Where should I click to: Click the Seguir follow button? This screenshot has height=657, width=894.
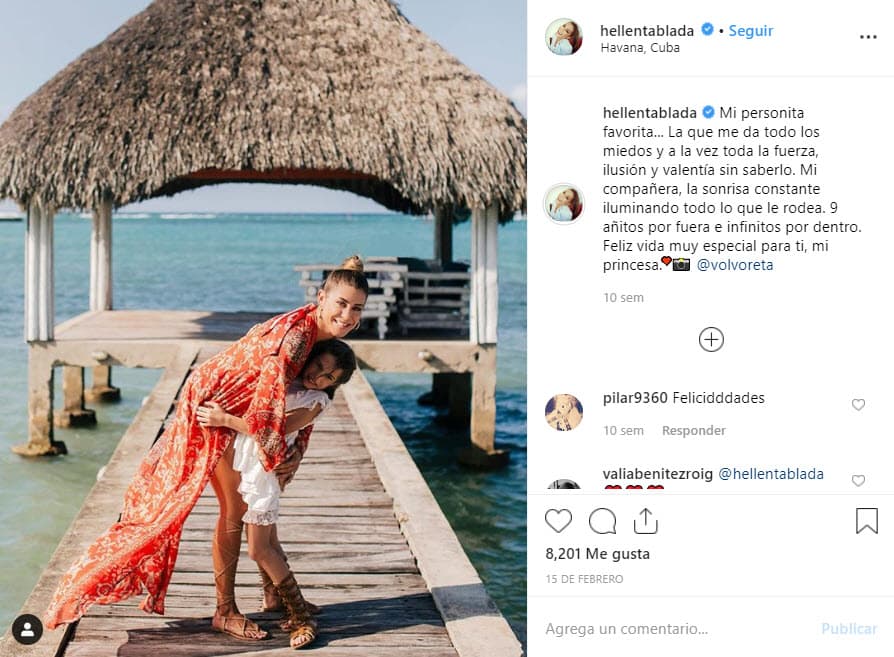pyautogui.click(x=750, y=30)
